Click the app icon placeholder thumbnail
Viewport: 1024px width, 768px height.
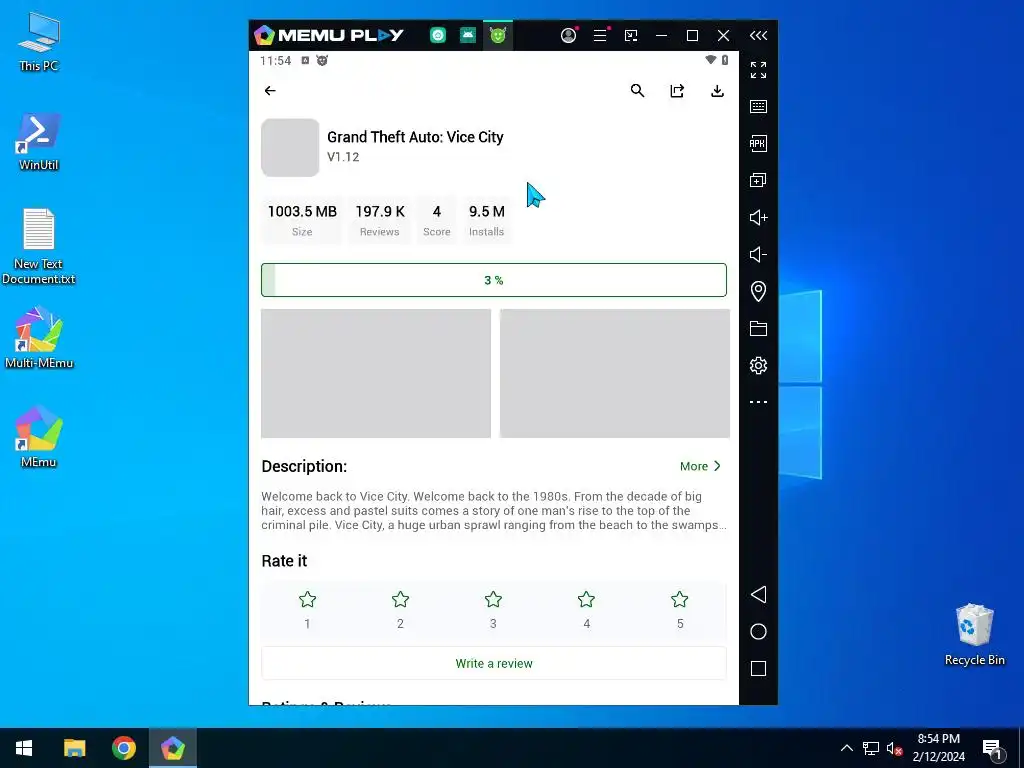(290, 148)
